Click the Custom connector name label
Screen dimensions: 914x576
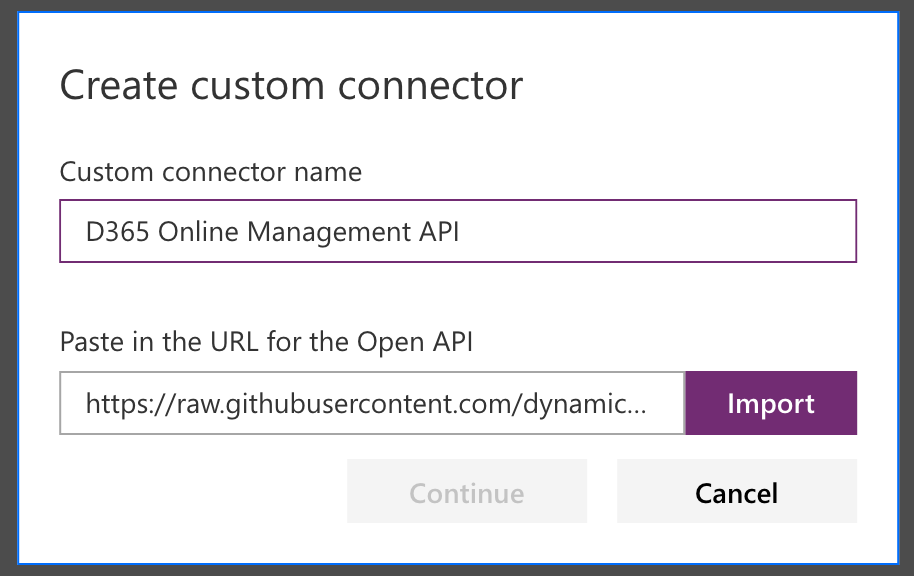point(210,172)
